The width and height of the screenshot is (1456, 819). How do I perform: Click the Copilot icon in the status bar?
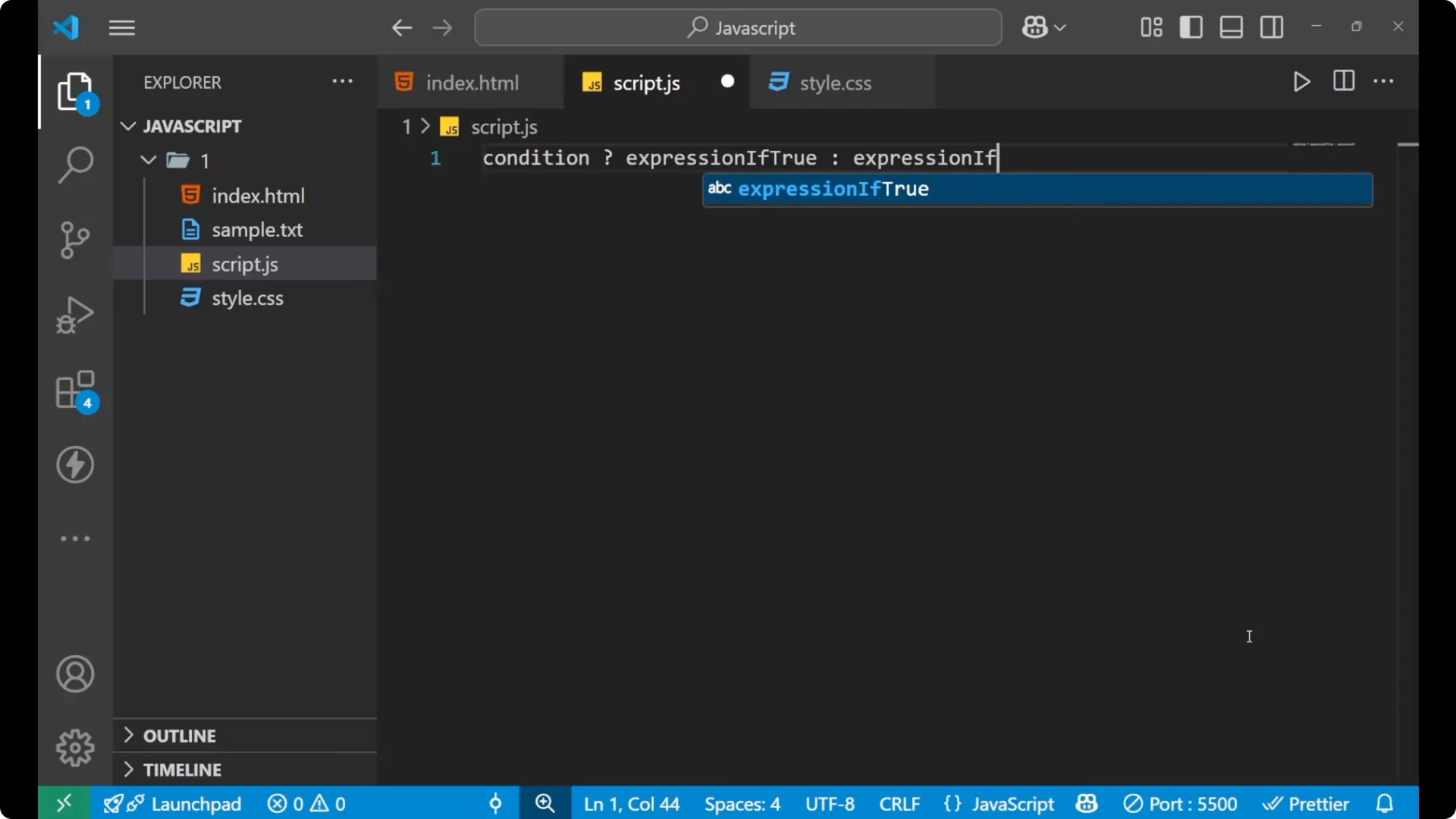tap(1086, 803)
